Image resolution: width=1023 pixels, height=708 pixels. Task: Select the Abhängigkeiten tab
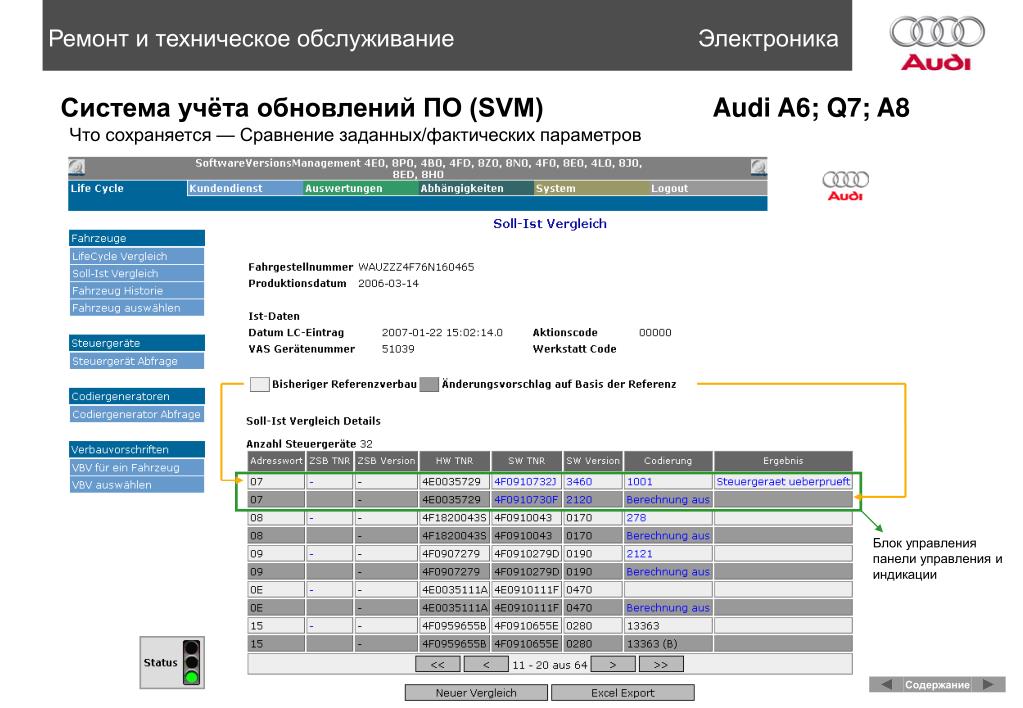point(476,188)
